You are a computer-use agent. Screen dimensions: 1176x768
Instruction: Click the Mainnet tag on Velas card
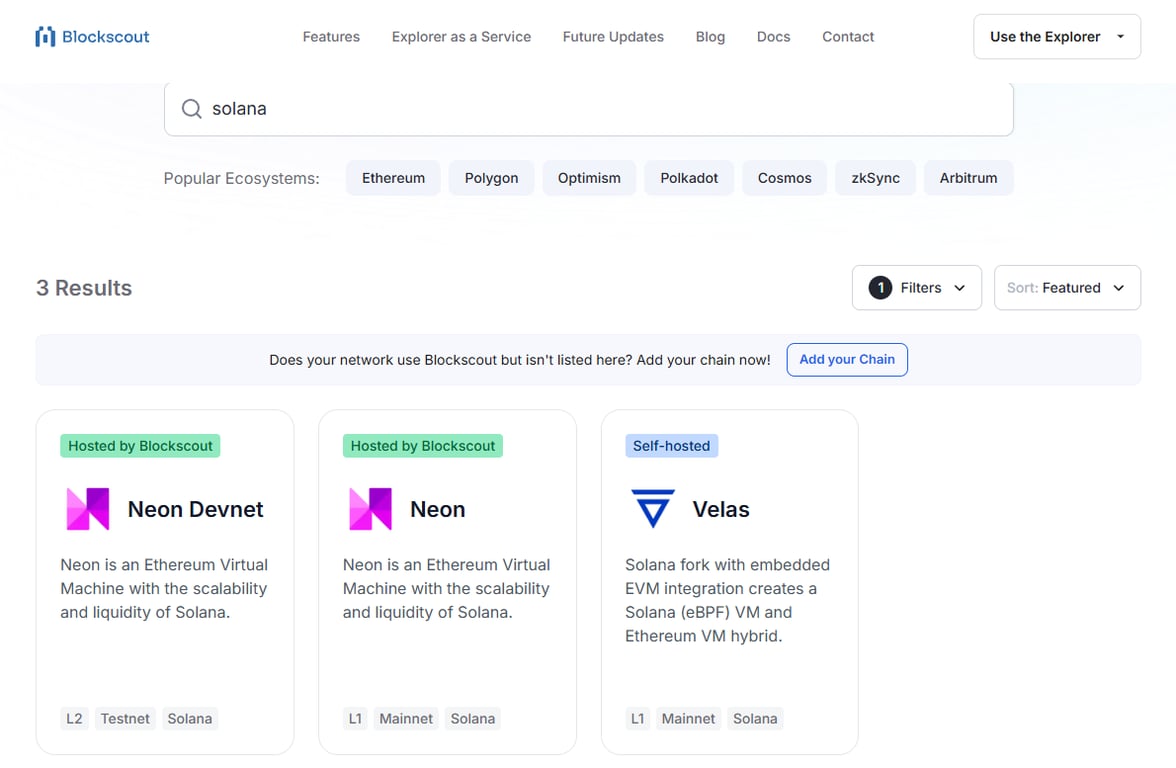tap(688, 718)
